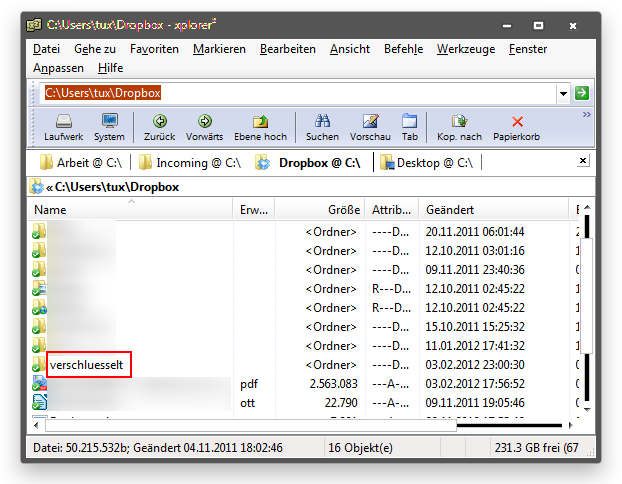This screenshot has width=622, height=484.
Task: Click the Laufwerk drive toolbar icon
Action: [x=64, y=127]
